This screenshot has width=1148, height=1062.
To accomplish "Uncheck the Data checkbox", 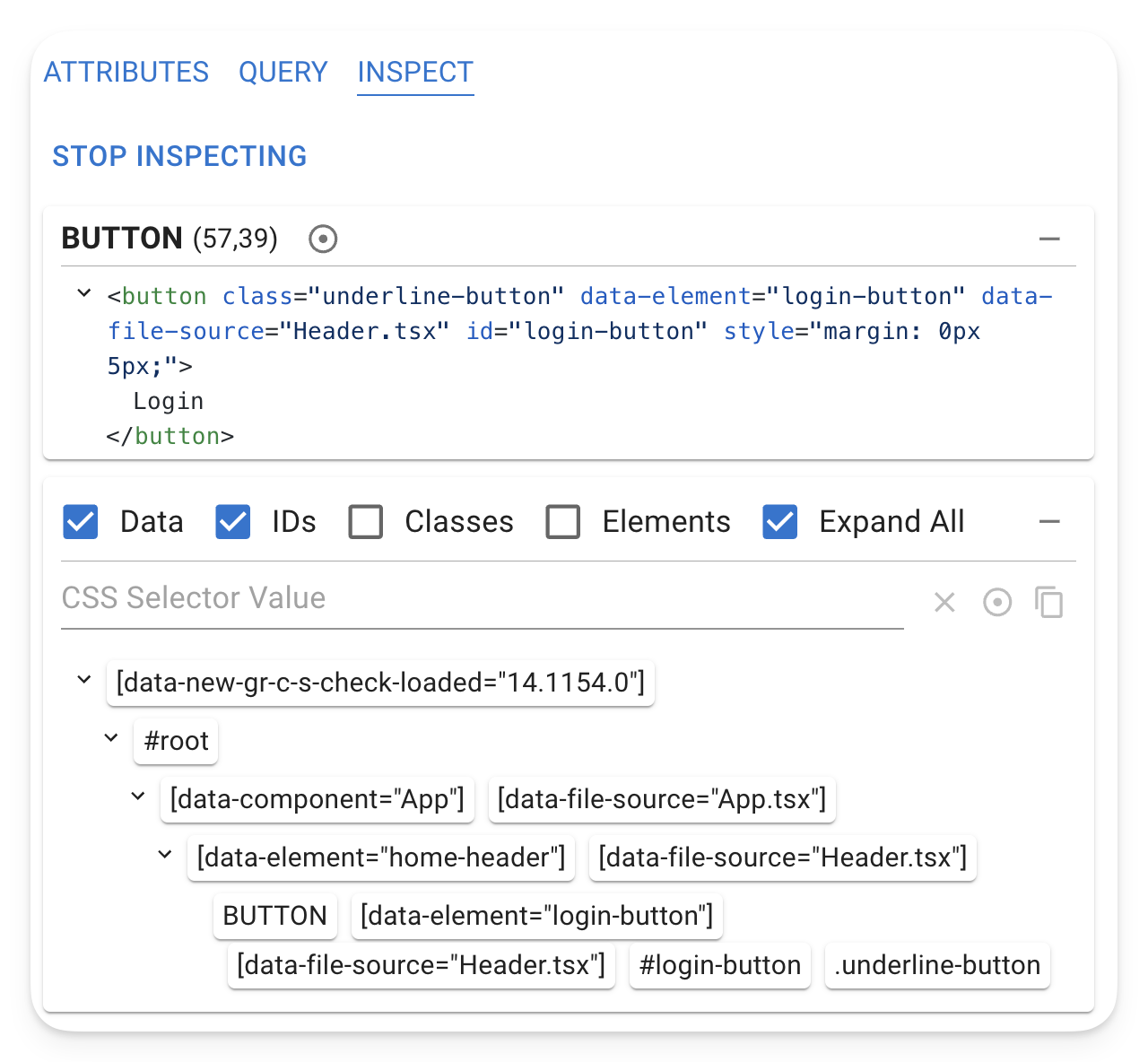I will (81, 522).
